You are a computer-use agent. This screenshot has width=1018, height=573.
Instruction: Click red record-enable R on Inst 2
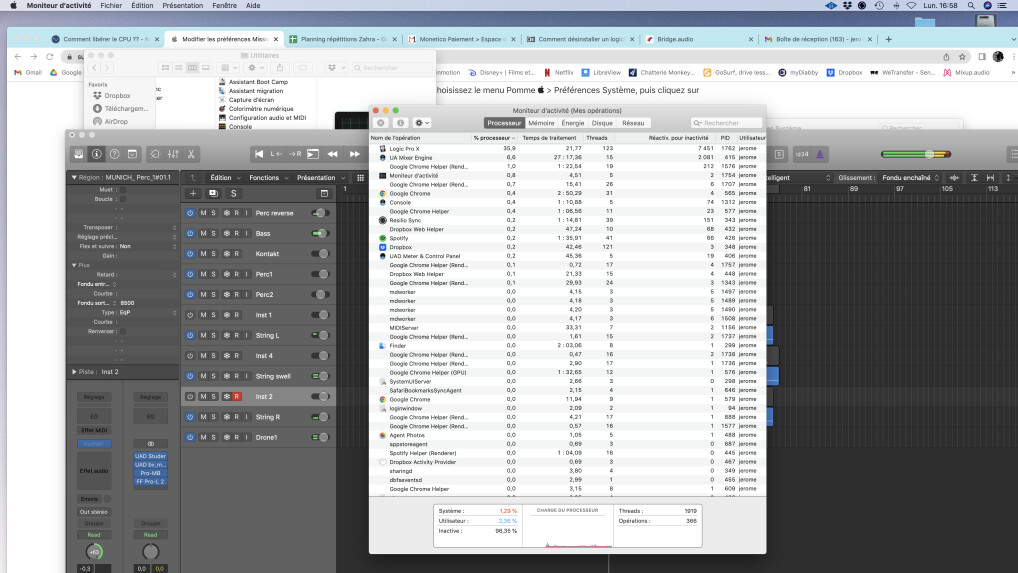(x=237, y=396)
